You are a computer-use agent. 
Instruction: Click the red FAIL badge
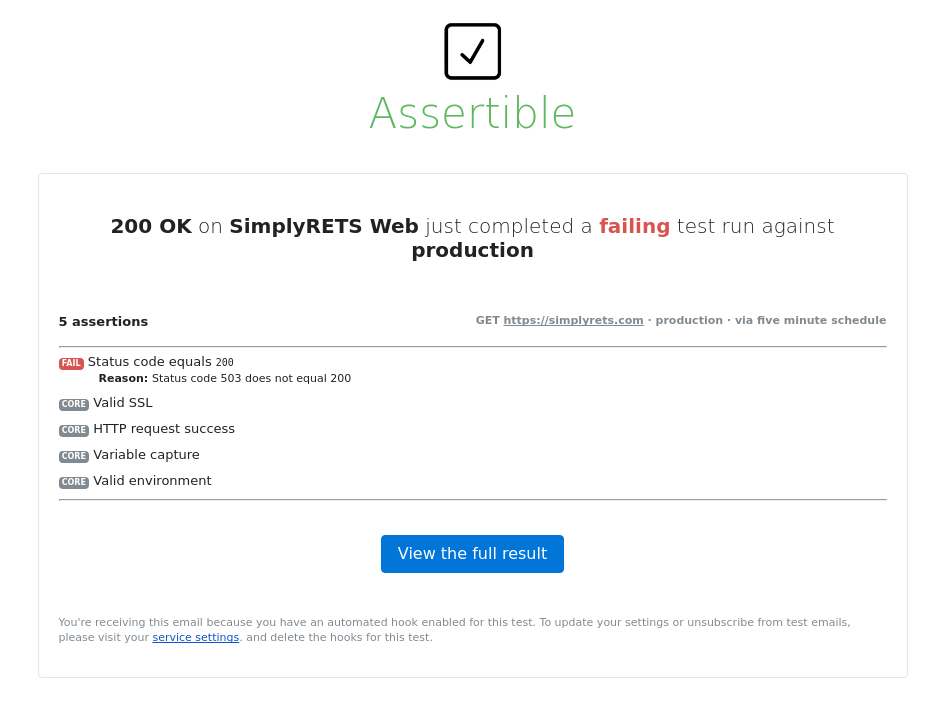click(71, 364)
